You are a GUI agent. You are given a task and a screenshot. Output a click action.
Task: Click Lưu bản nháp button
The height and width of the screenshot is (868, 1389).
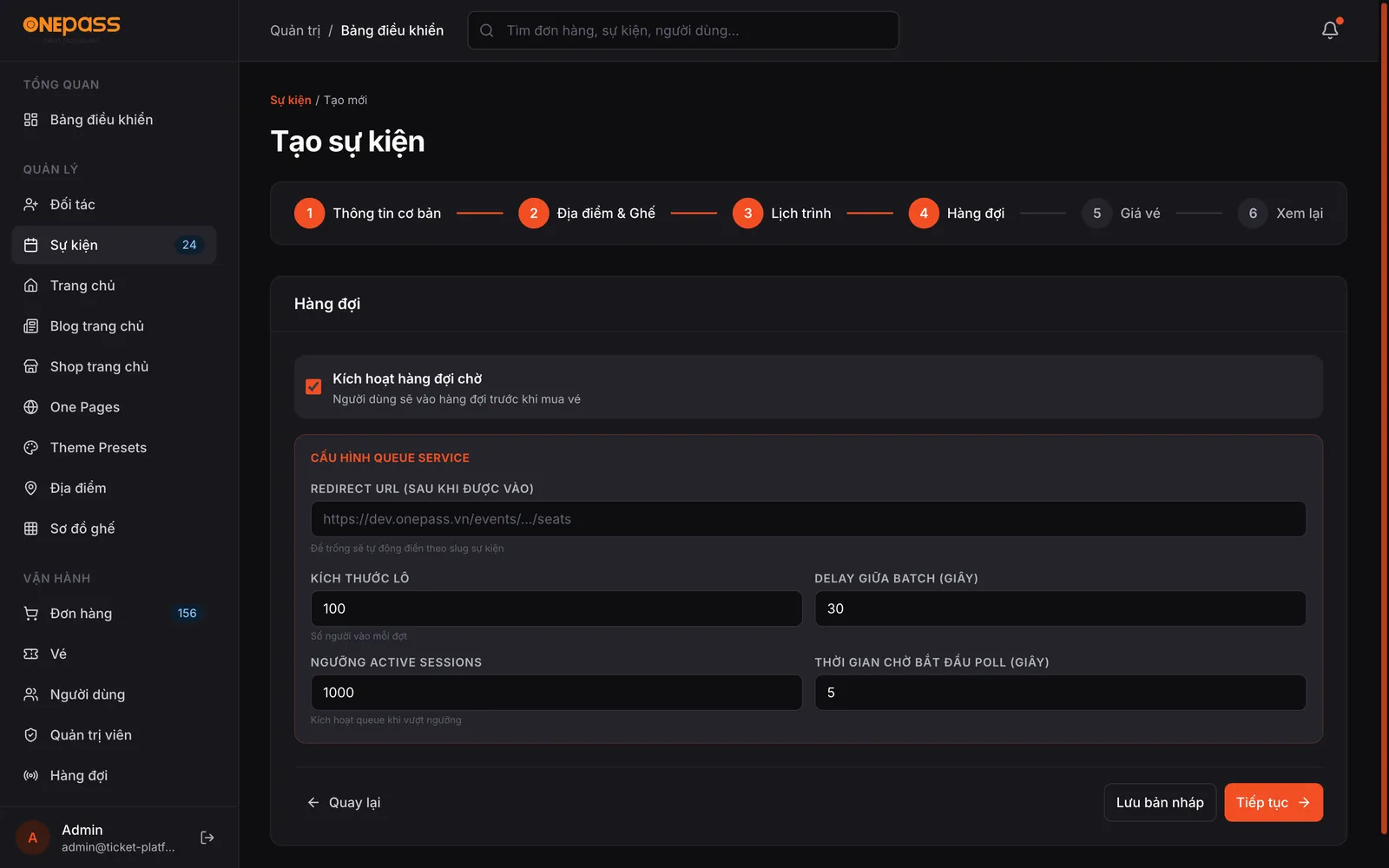point(1160,803)
